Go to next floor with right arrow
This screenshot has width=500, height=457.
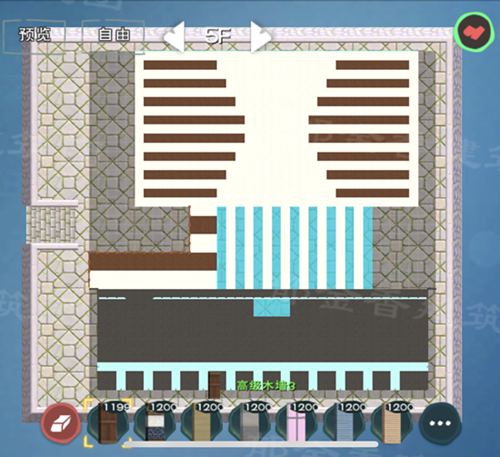[260, 37]
